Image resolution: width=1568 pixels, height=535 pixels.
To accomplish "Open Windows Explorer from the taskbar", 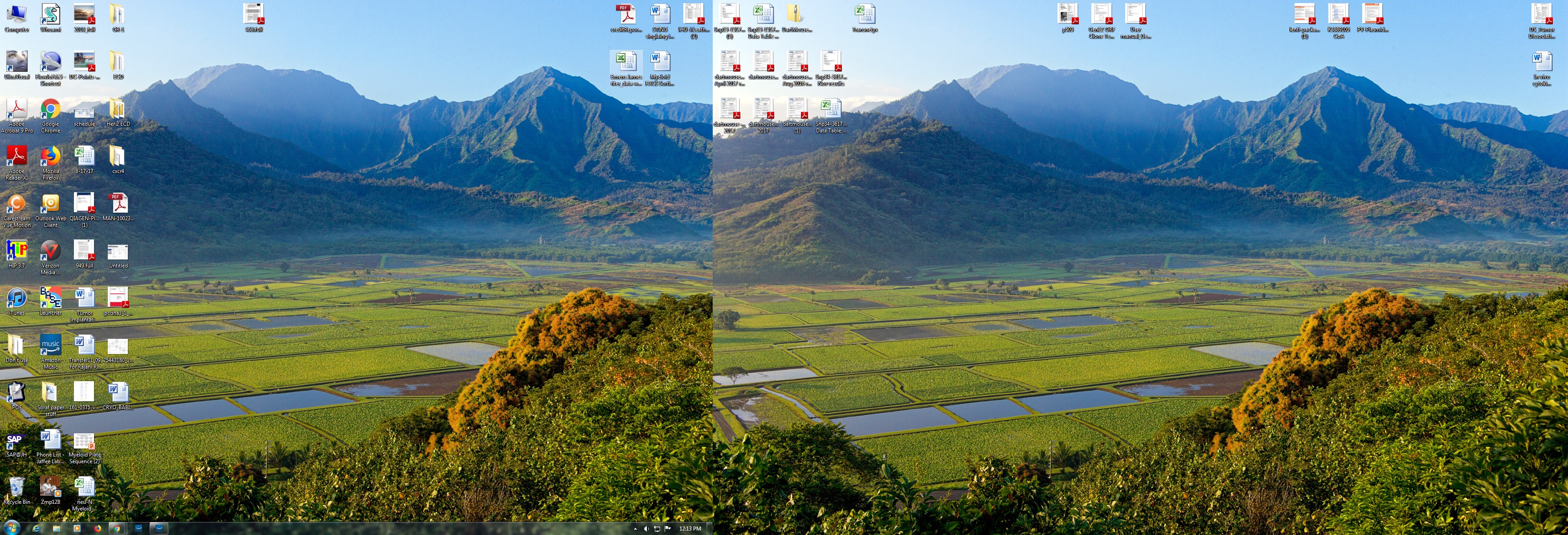I will pyautogui.click(x=56, y=528).
